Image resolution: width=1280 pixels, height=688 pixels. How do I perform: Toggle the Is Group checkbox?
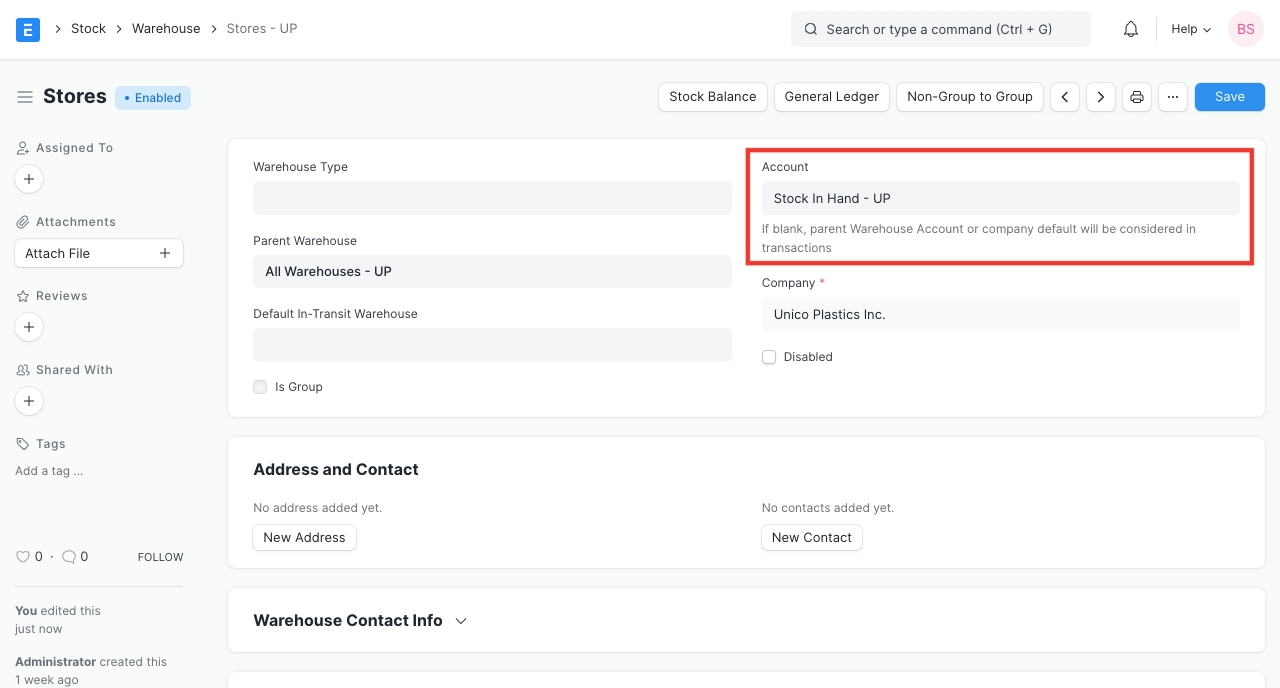260,387
